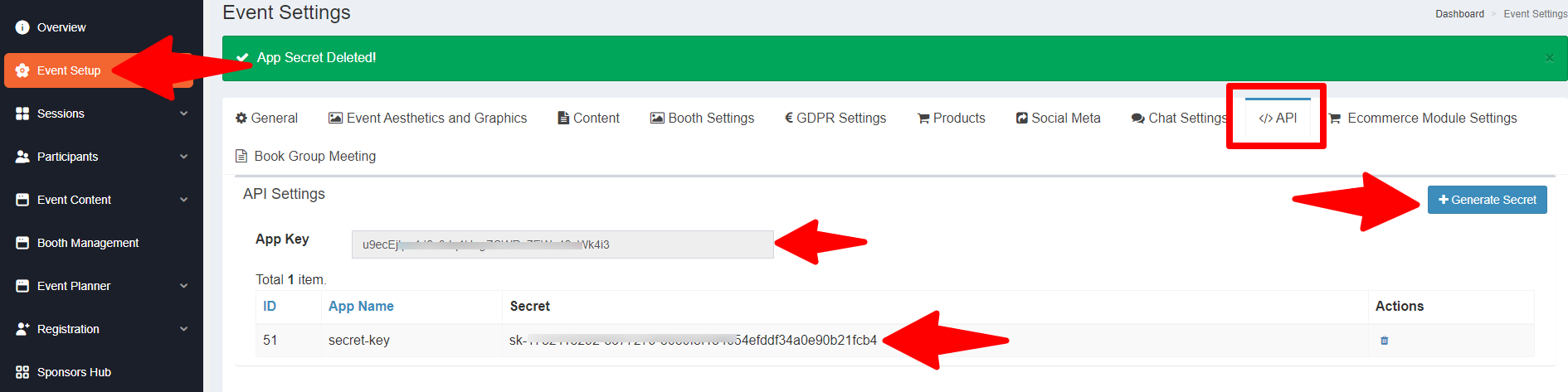1568x392 pixels.
Task: Click the Ecommerce Module cart icon
Action: 1335,119
